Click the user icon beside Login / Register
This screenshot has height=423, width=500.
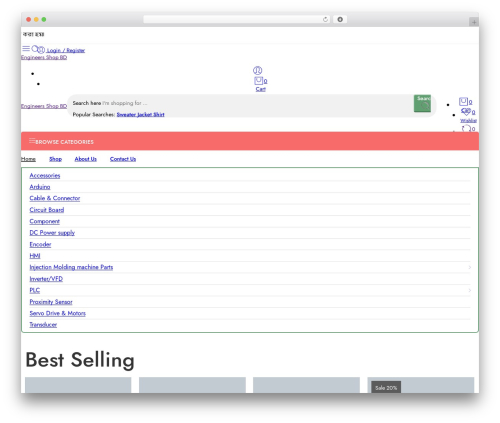(x=41, y=50)
